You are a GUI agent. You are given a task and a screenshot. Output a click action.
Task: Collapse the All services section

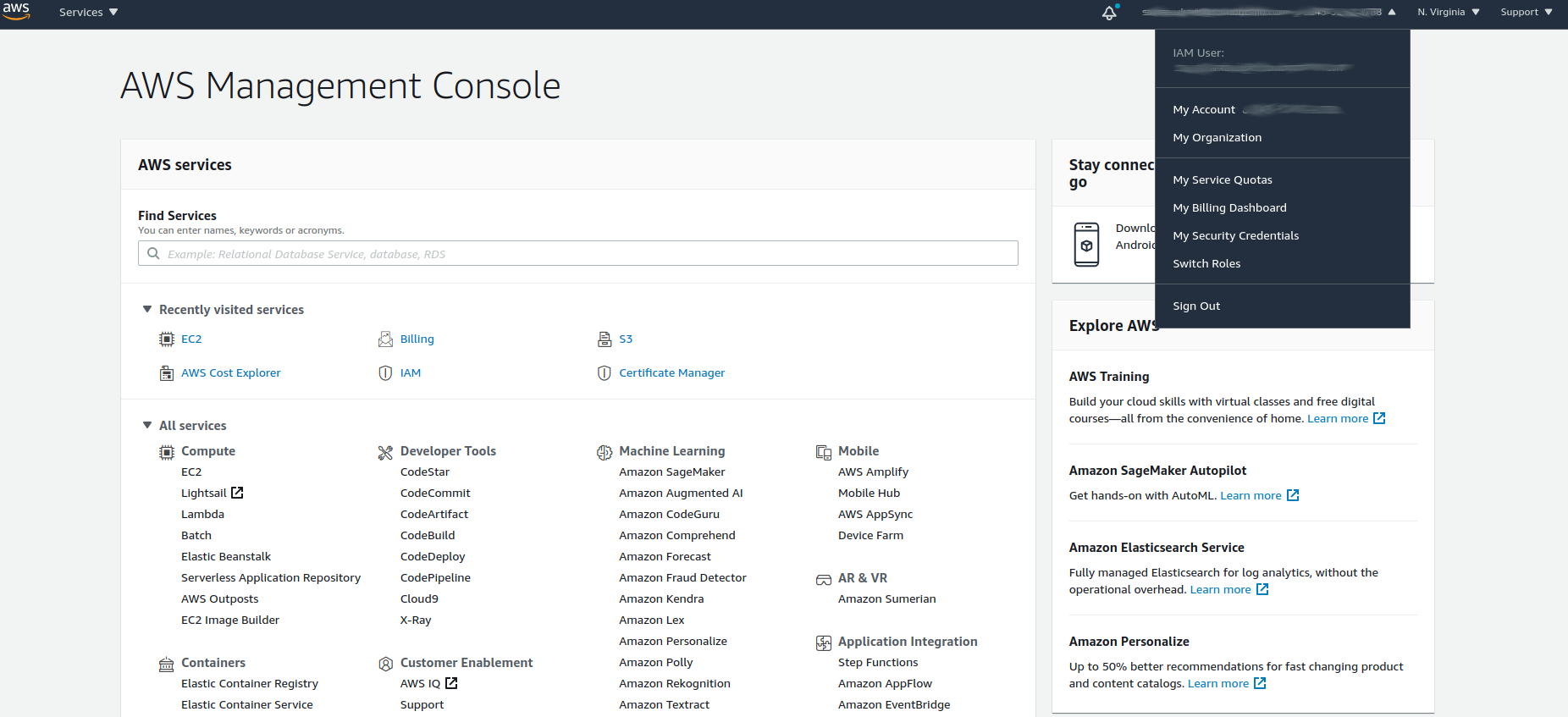pos(147,426)
